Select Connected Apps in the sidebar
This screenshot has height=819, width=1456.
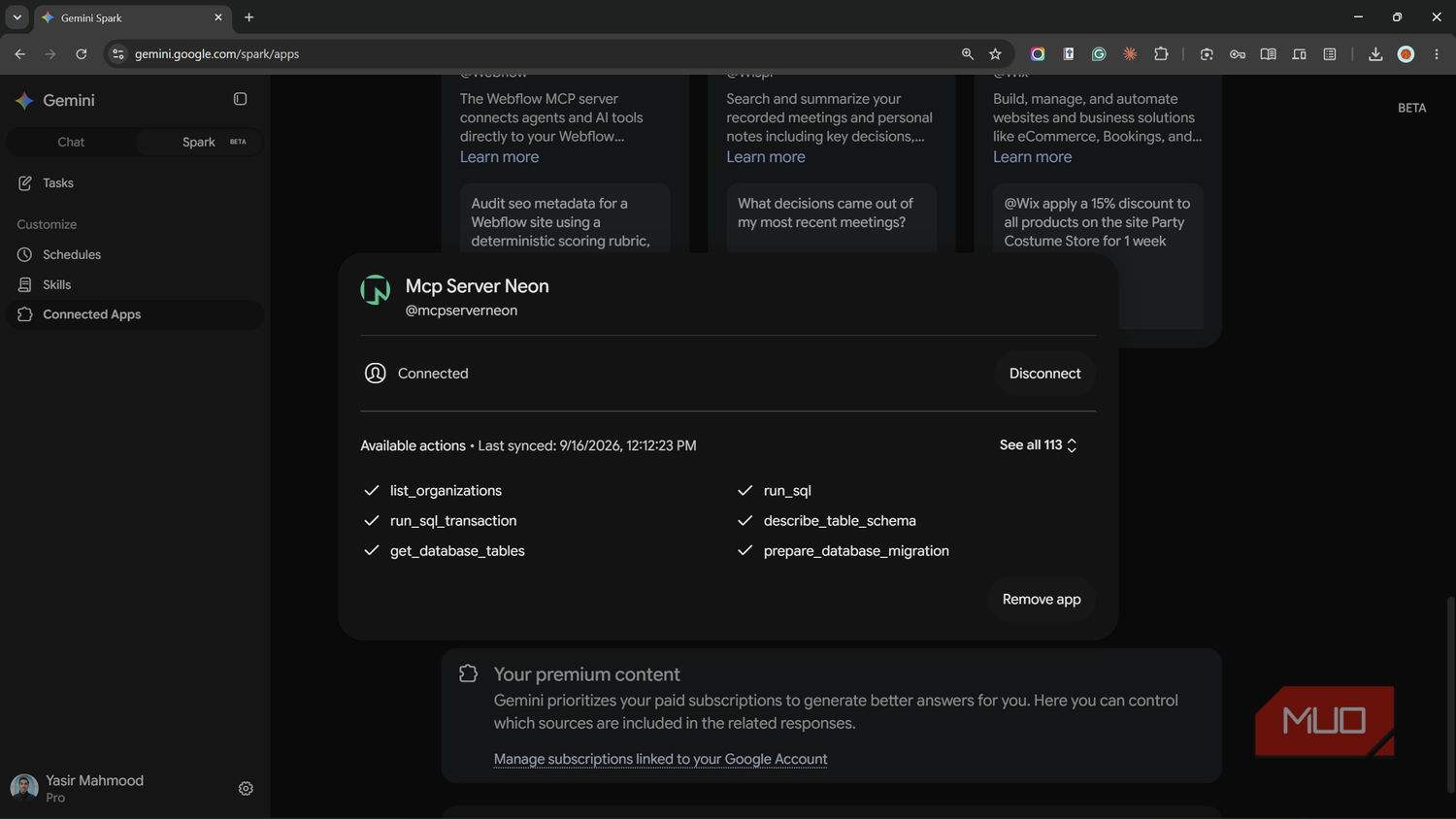(135, 314)
